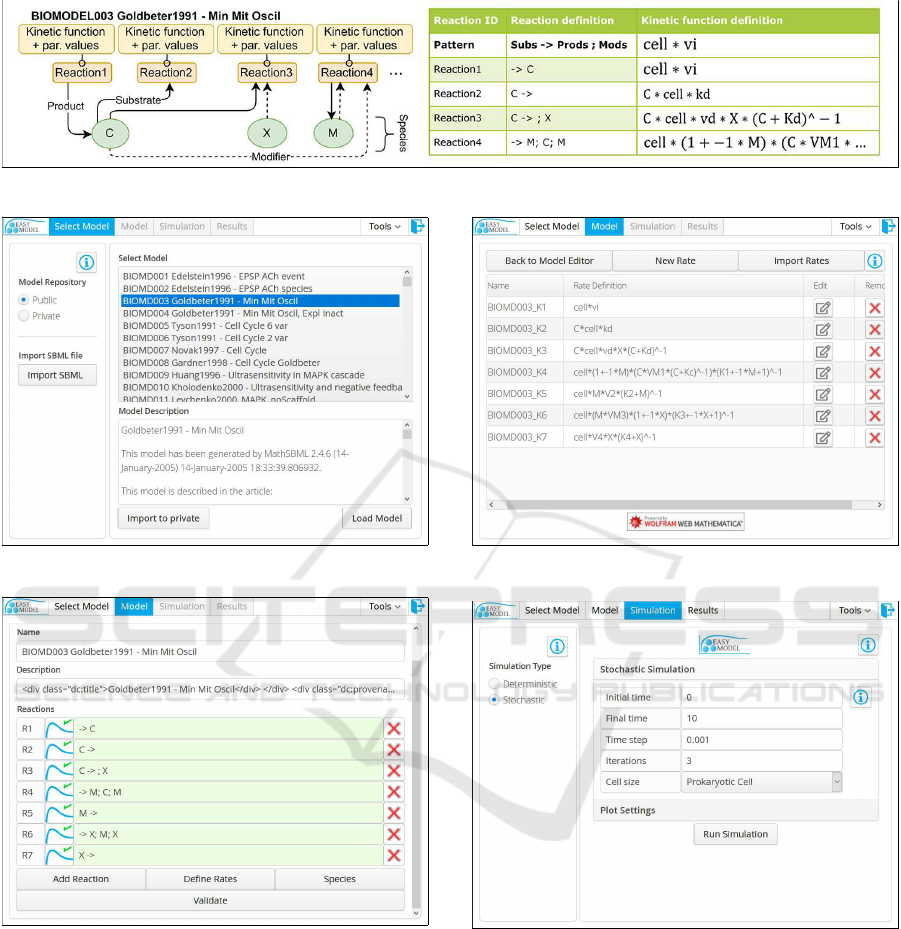Click the info icon above Model Repository
Viewport: 901px width, 929px height.
coord(86,262)
